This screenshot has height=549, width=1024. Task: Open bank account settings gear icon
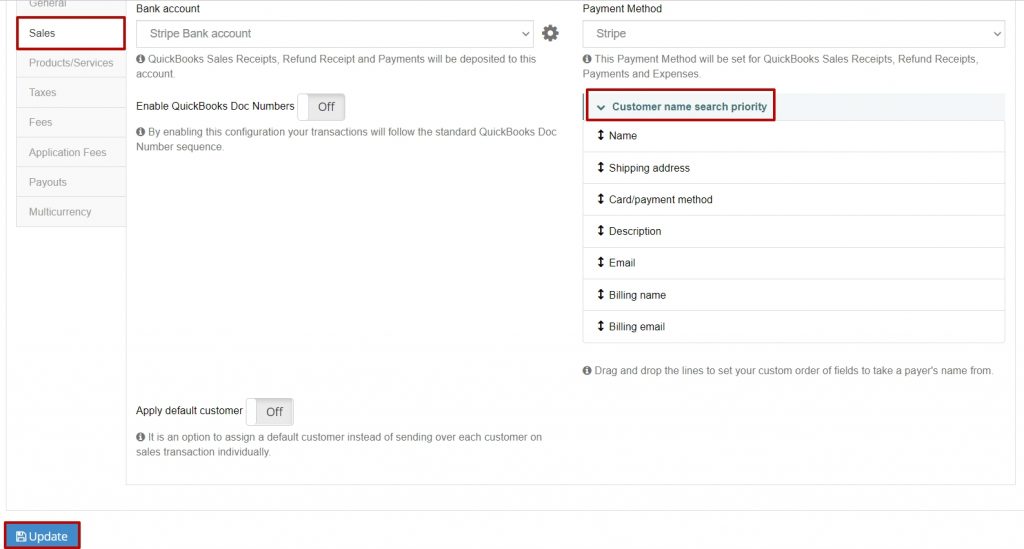[550, 33]
